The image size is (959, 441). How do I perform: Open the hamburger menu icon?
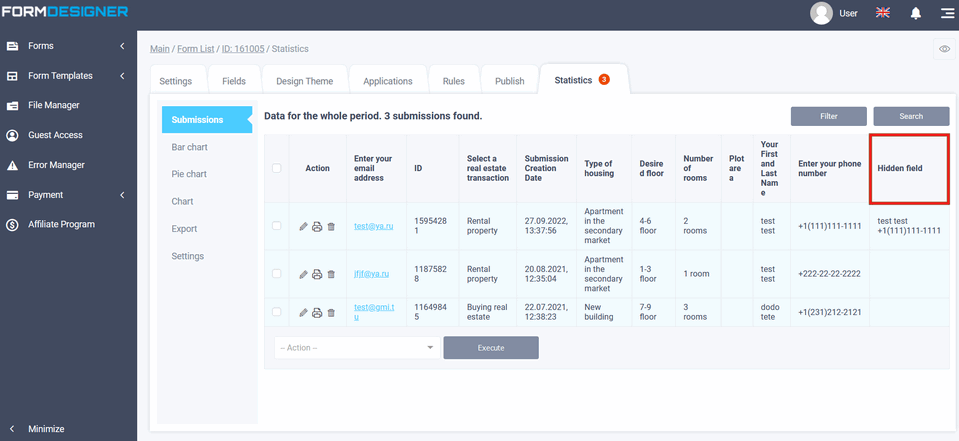click(x=947, y=13)
